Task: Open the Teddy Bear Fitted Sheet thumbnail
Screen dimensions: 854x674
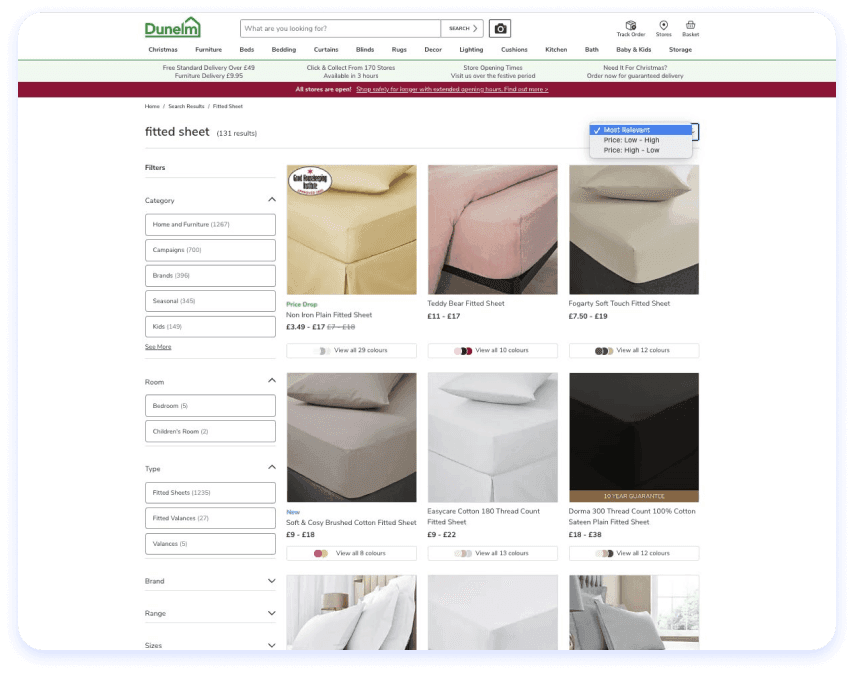Action: tap(492, 228)
